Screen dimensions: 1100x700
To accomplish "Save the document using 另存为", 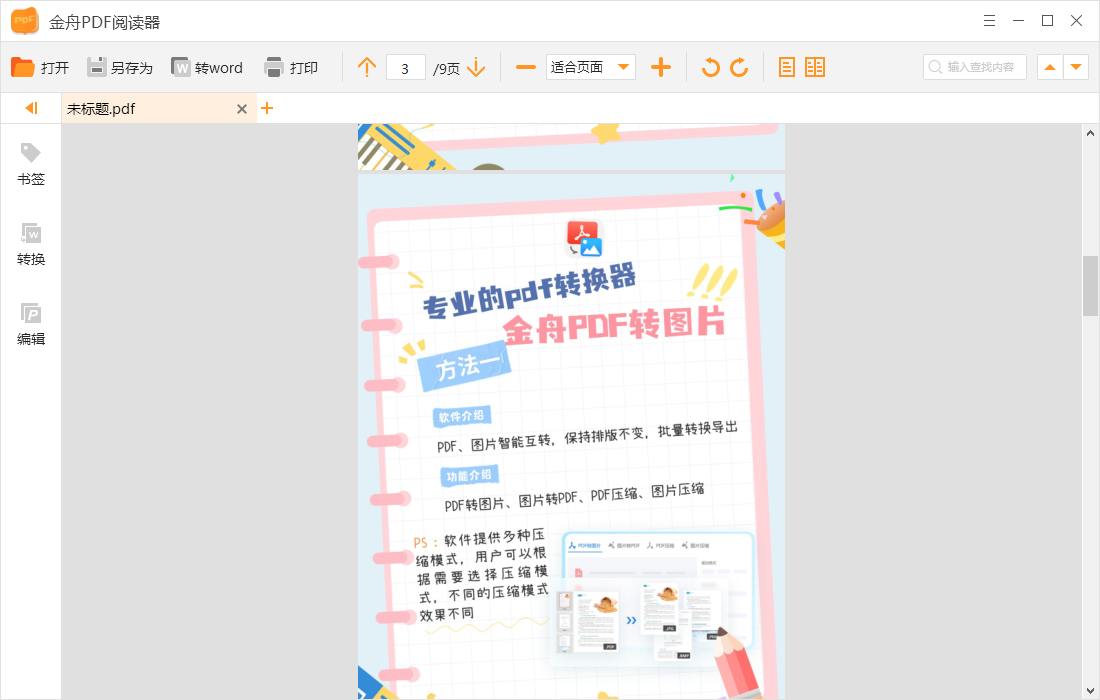I will pyautogui.click(x=120, y=67).
